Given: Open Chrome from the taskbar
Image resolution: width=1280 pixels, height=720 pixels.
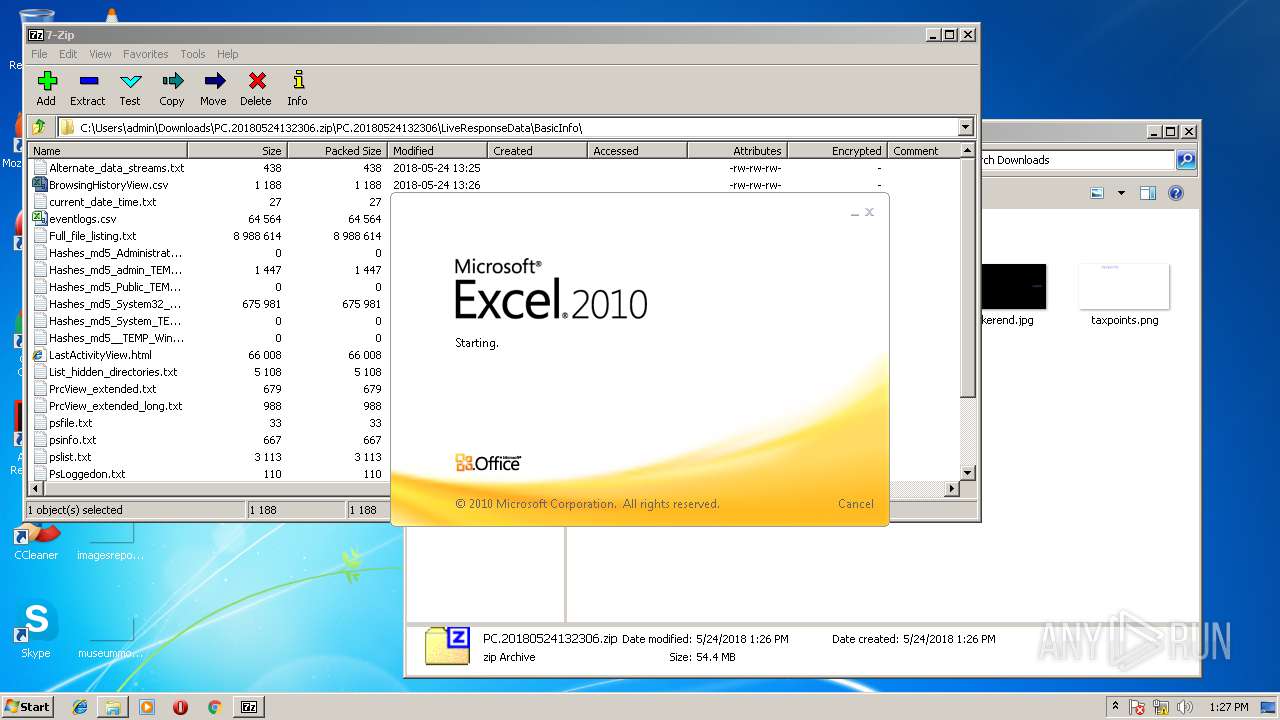Looking at the screenshot, I should click(214, 707).
